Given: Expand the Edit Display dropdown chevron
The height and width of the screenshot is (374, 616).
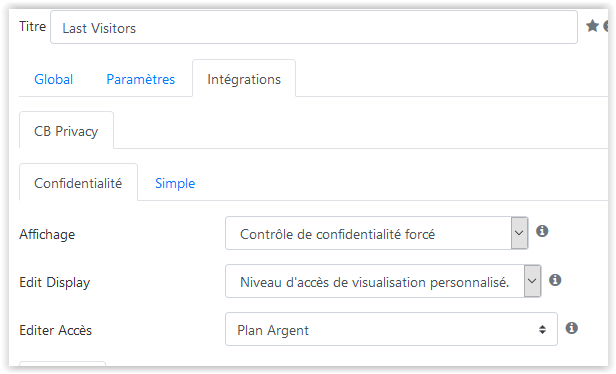Looking at the screenshot, I should pos(532,281).
